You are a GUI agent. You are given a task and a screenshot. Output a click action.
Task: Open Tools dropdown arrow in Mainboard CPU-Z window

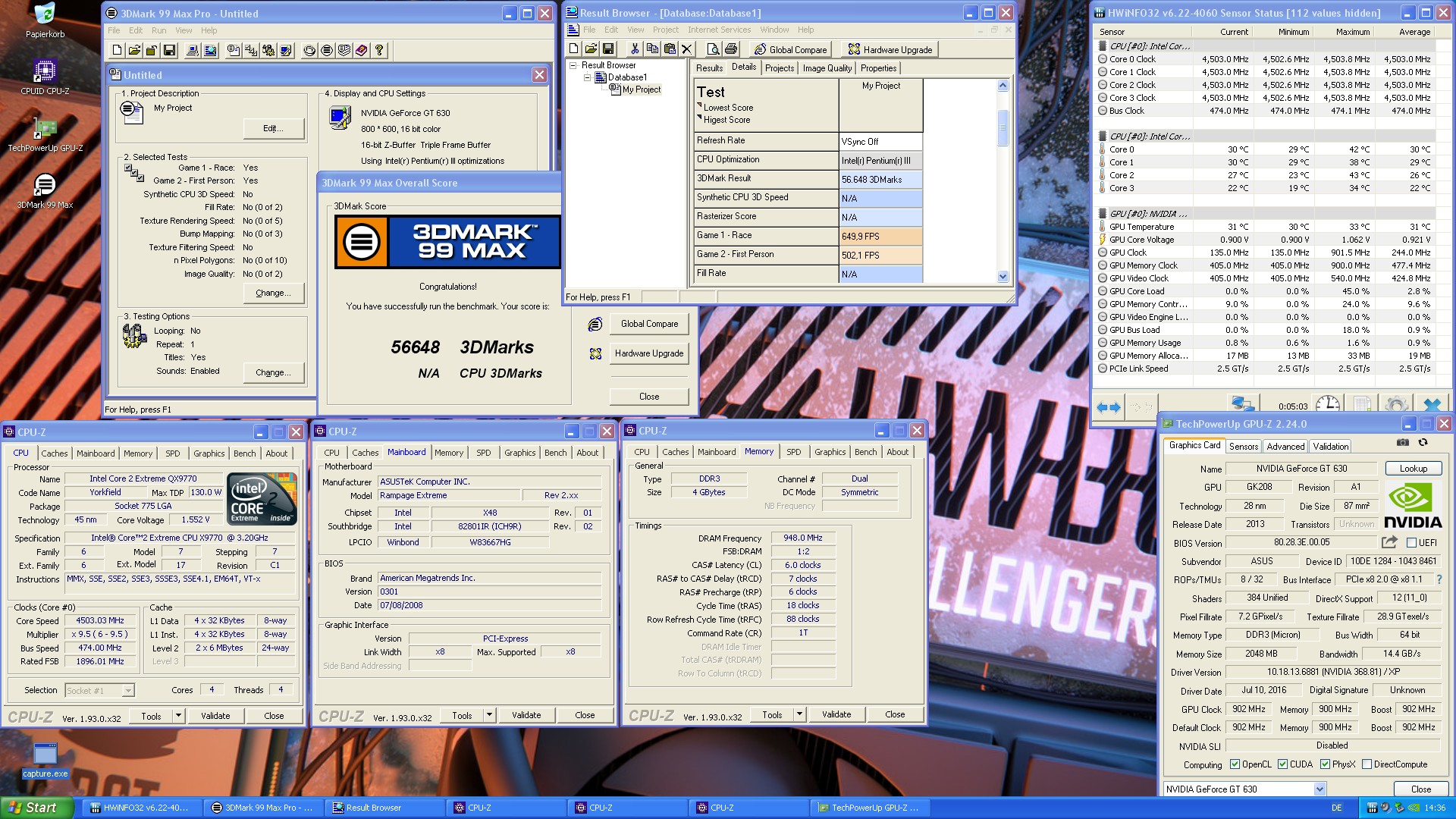click(x=489, y=715)
